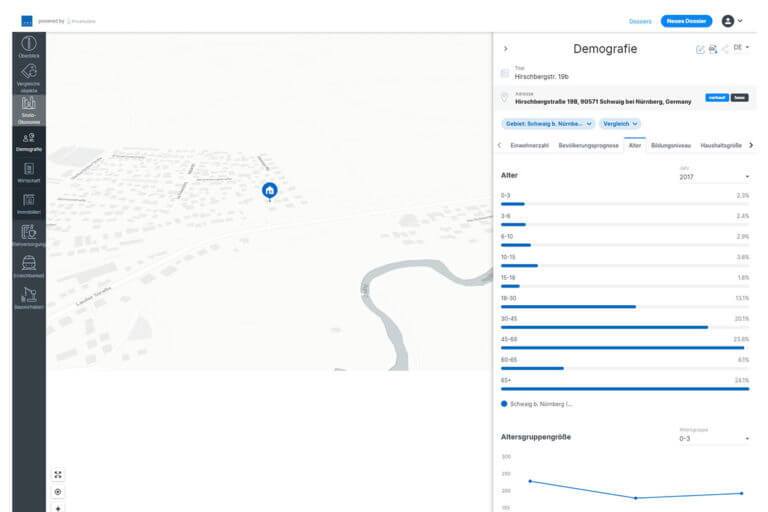The image size is (768, 512).
Task: Click the Neues Dossier button
Action: point(686,21)
